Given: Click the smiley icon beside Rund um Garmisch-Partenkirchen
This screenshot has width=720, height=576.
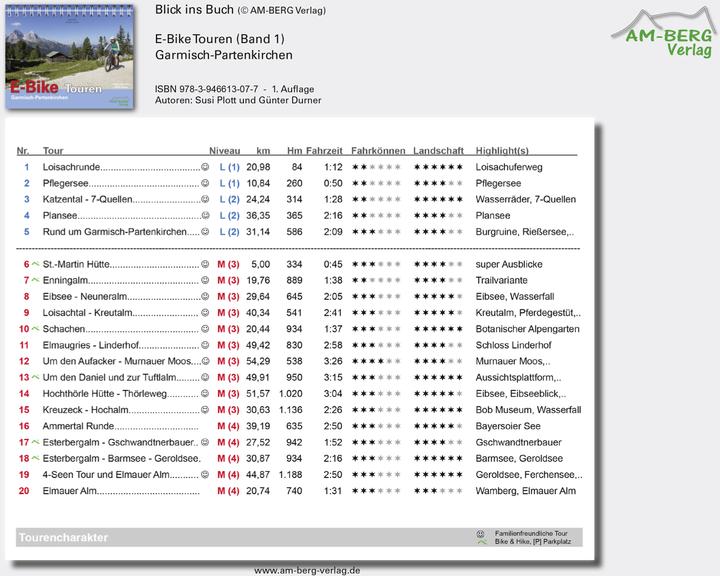Looking at the screenshot, I should click(205, 232).
